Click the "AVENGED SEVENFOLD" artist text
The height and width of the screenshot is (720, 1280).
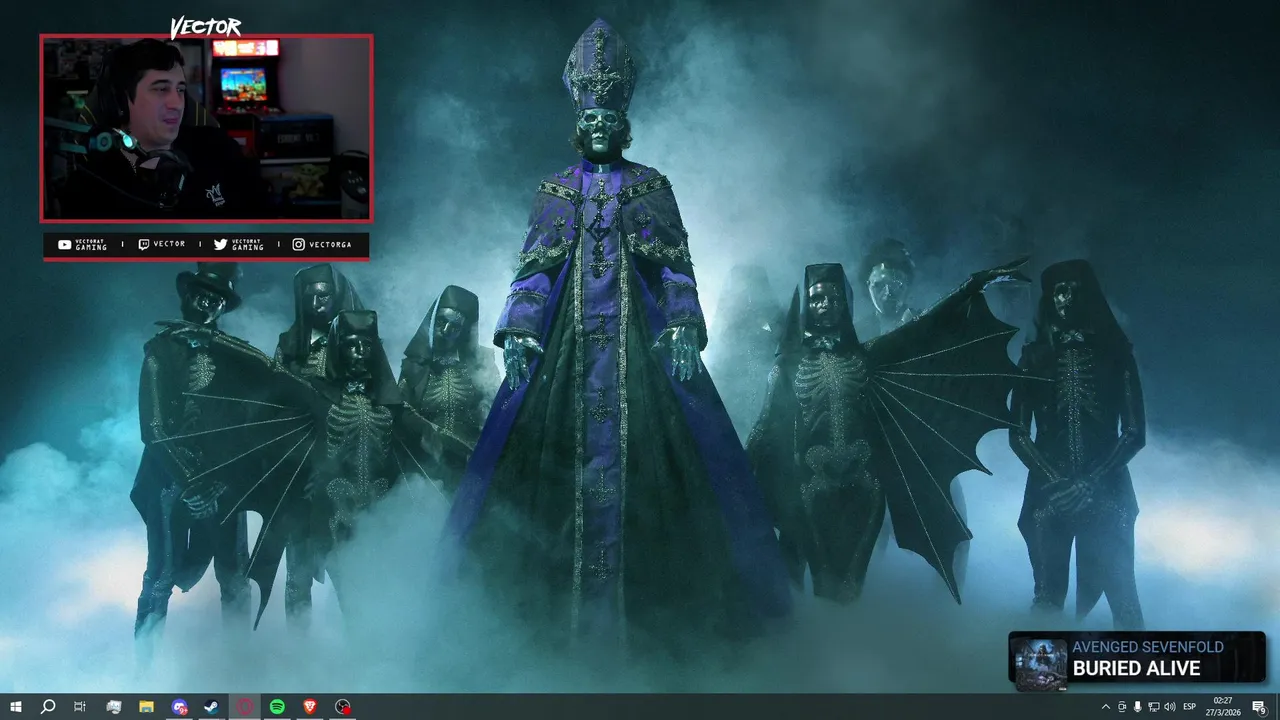tap(1147, 648)
